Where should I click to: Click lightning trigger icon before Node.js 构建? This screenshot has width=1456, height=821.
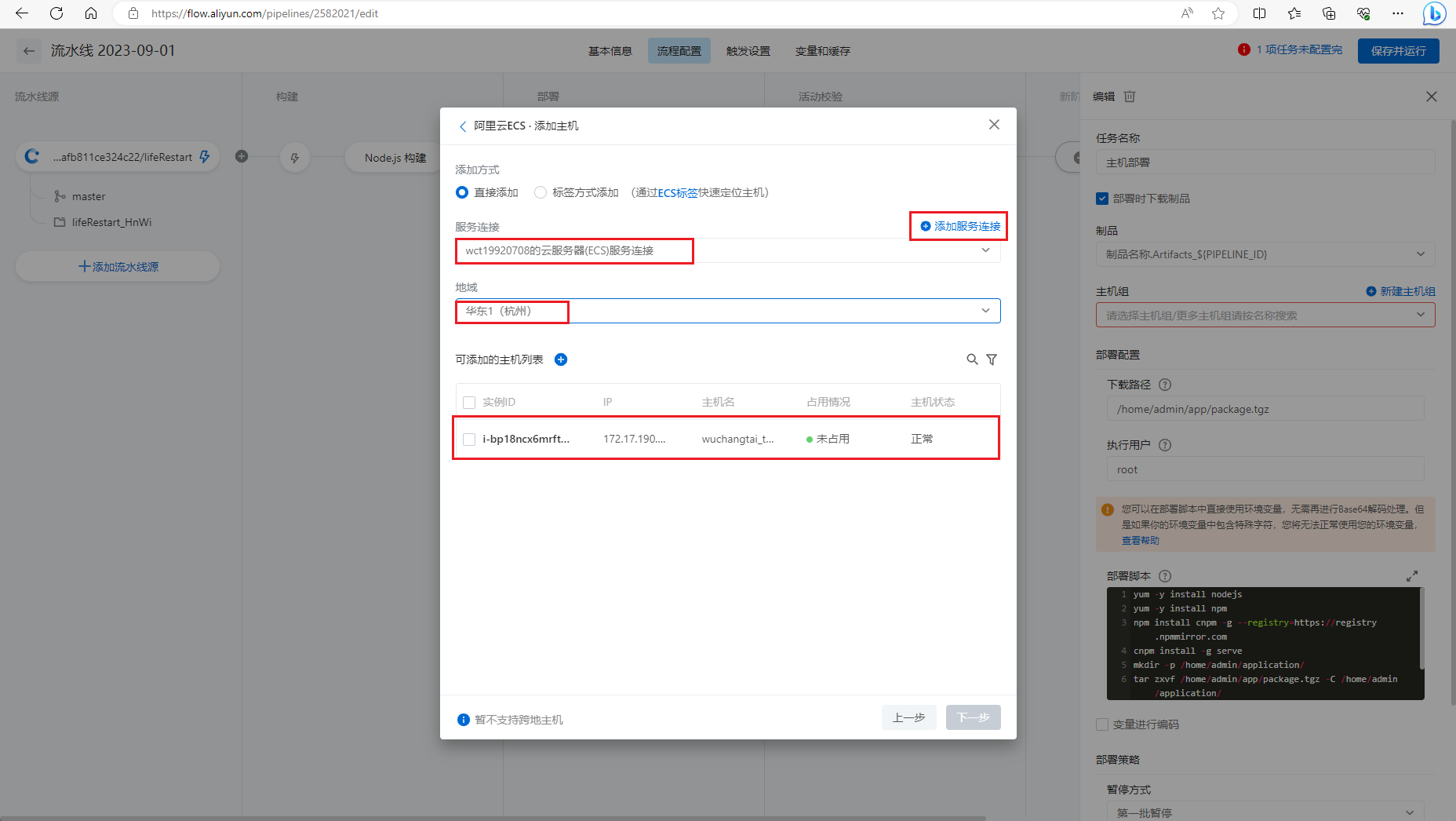click(295, 158)
